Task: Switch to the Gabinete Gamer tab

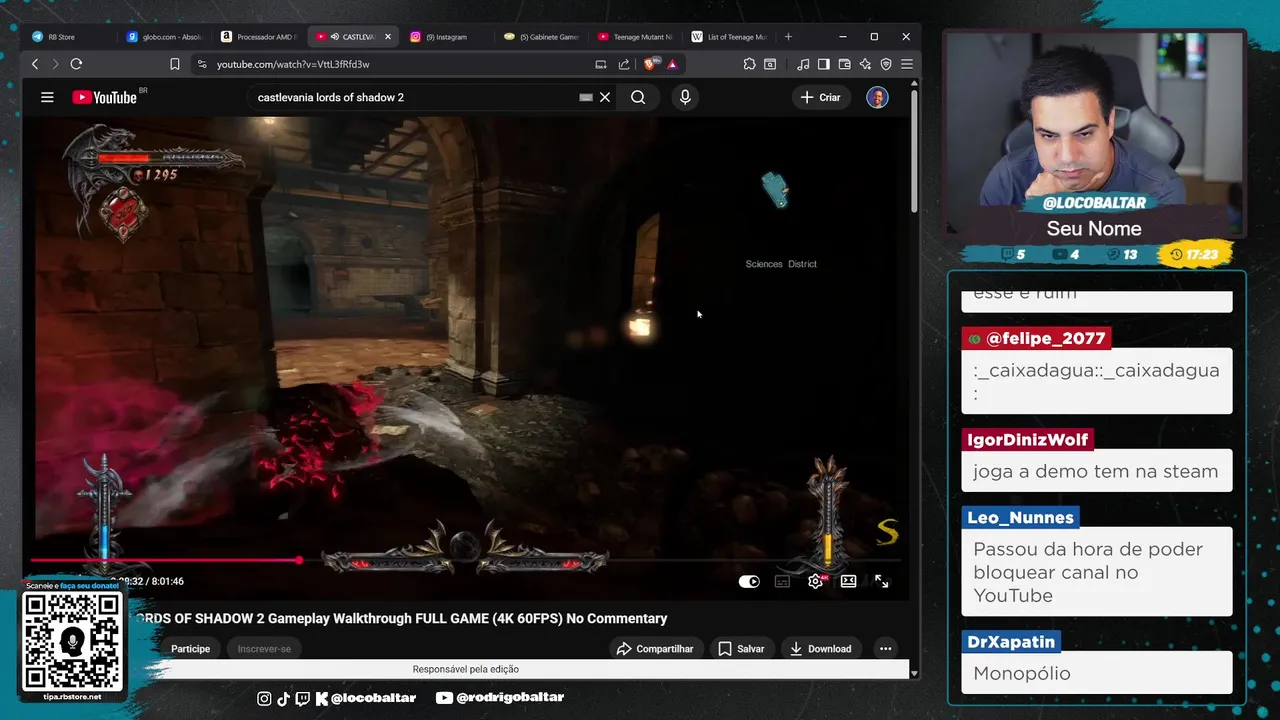Action: (542, 37)
